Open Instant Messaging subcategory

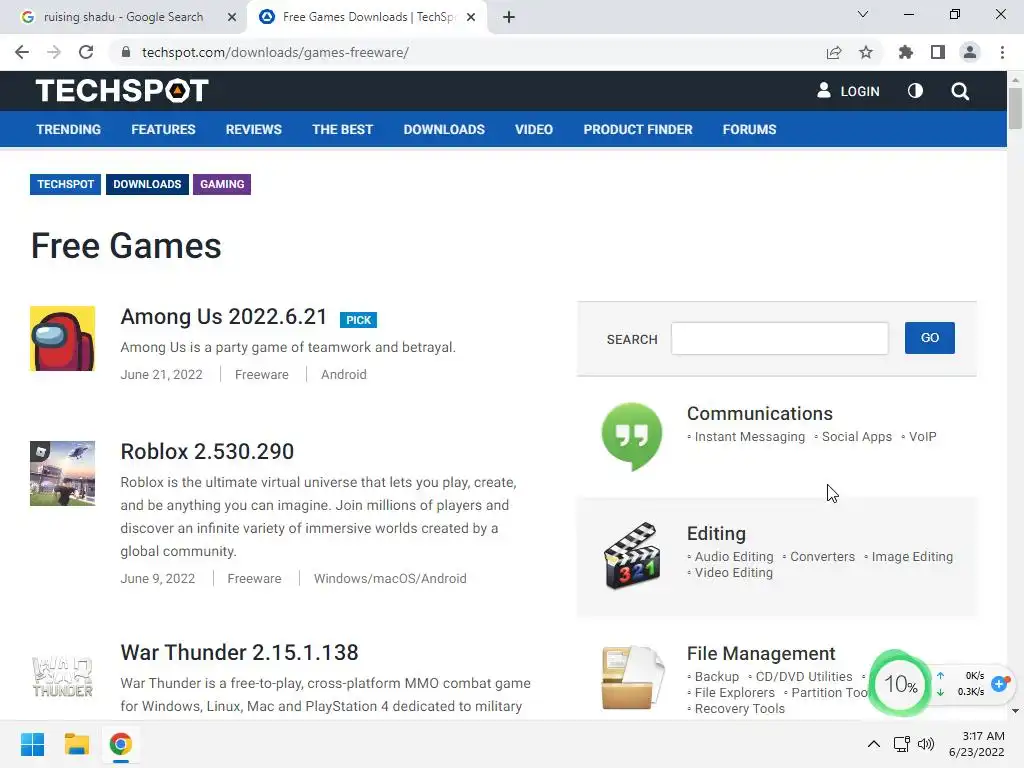(750, 437)
